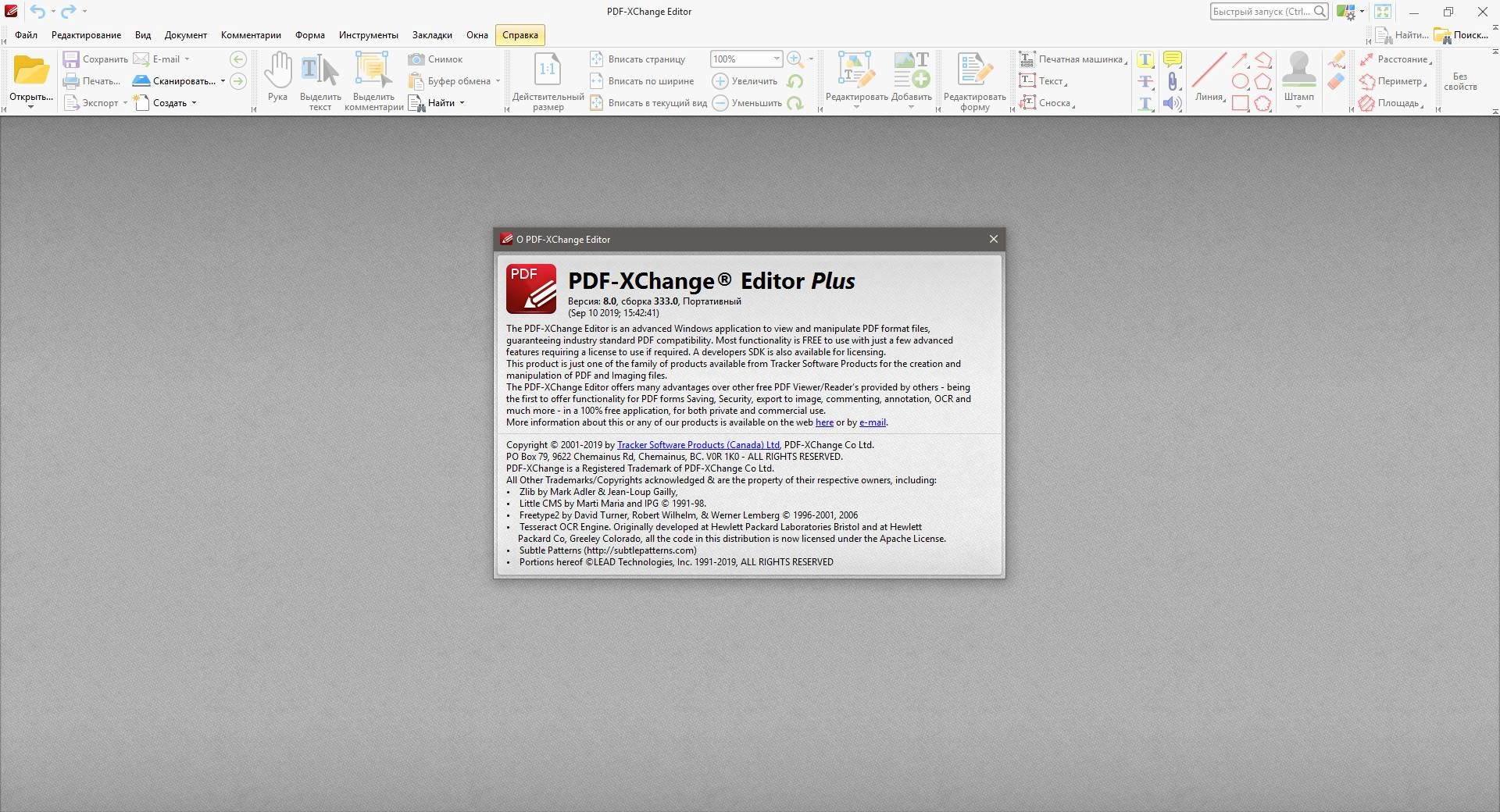Expand the undo history dropdown arrow
The height and width of the screenshot is (812, 1500).
[x=53, y=12]
